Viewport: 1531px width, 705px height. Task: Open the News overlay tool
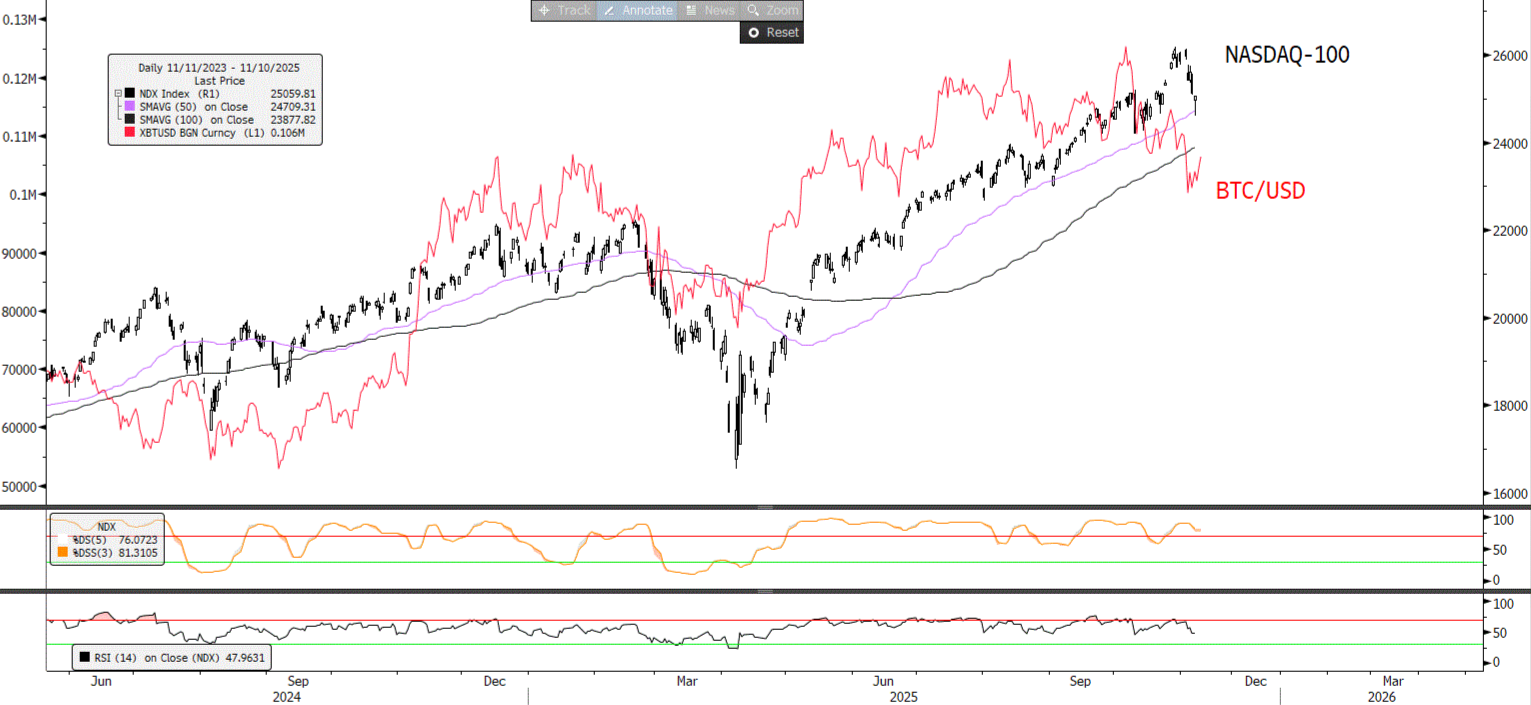click(710, 10)
